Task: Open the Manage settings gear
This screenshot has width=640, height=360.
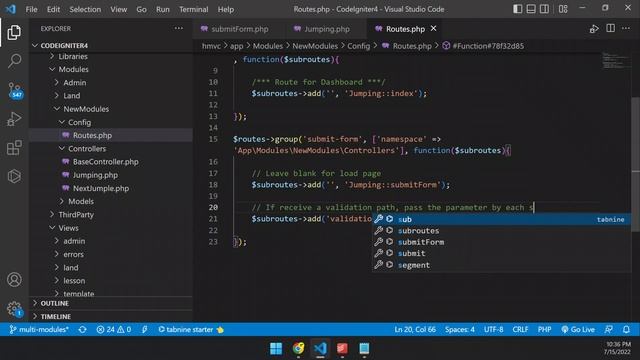Action: tap(15, 309)
